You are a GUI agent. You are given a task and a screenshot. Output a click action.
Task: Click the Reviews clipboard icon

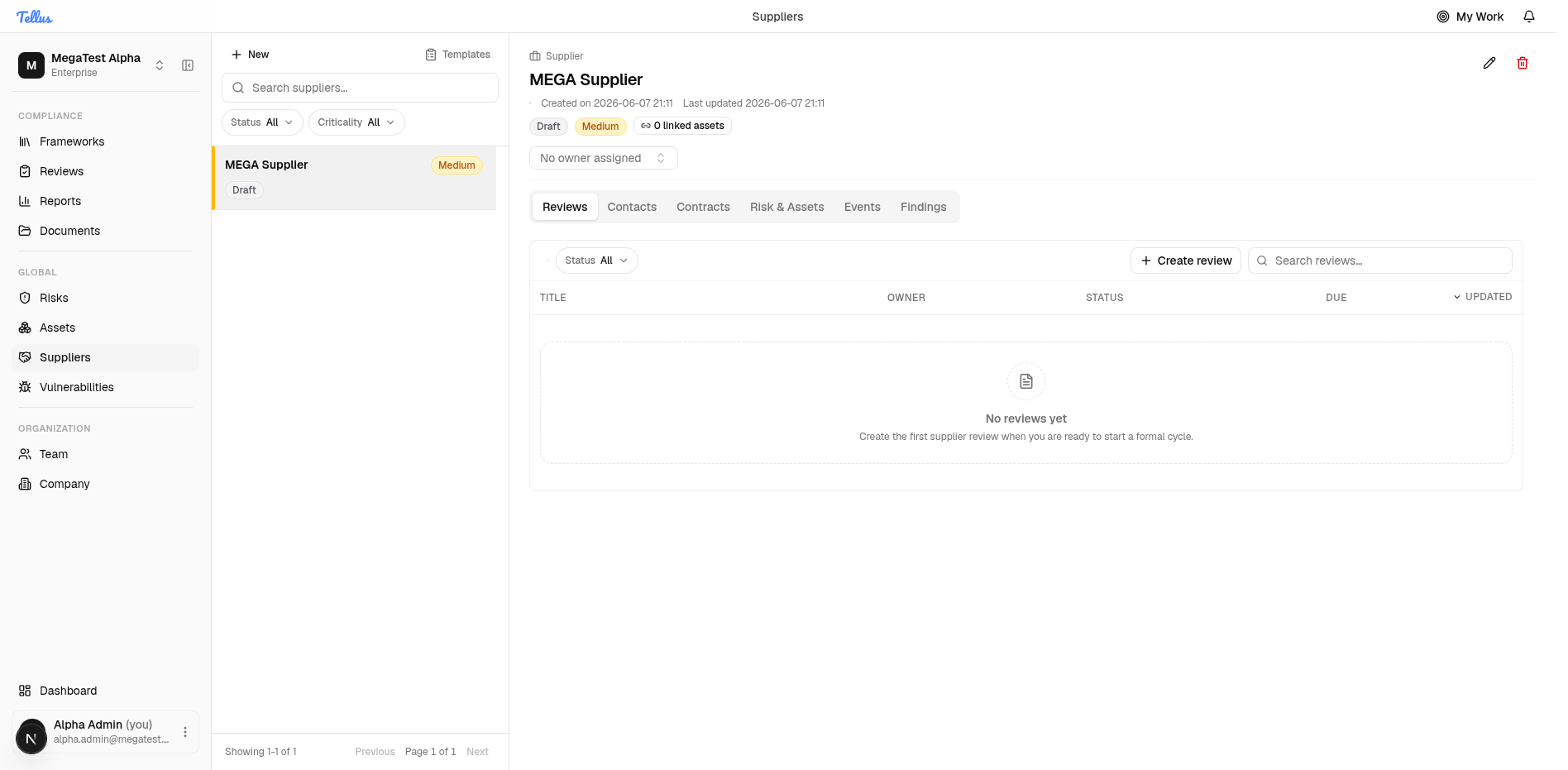(25, 171)
